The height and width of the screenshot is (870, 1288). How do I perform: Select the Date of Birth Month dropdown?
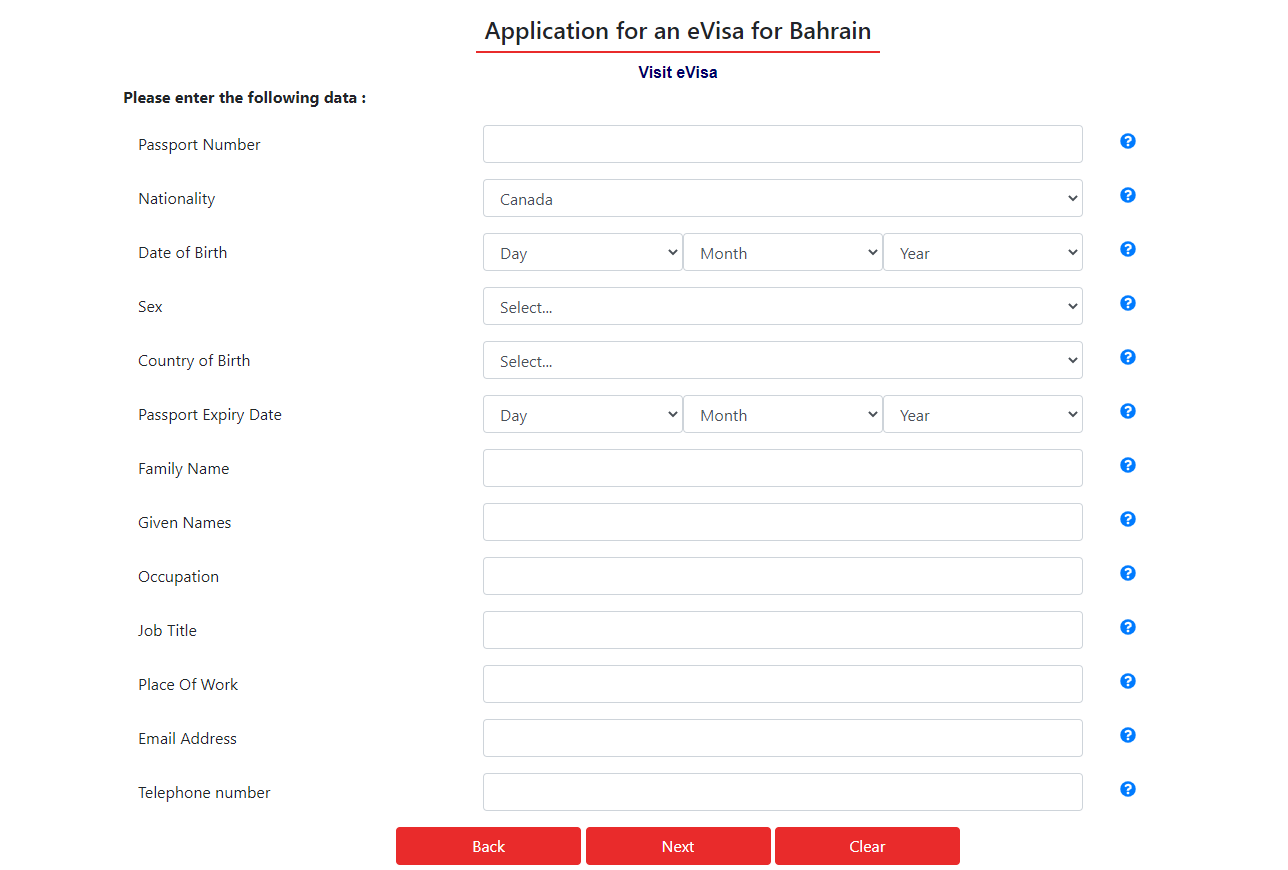tap(783, 252)
